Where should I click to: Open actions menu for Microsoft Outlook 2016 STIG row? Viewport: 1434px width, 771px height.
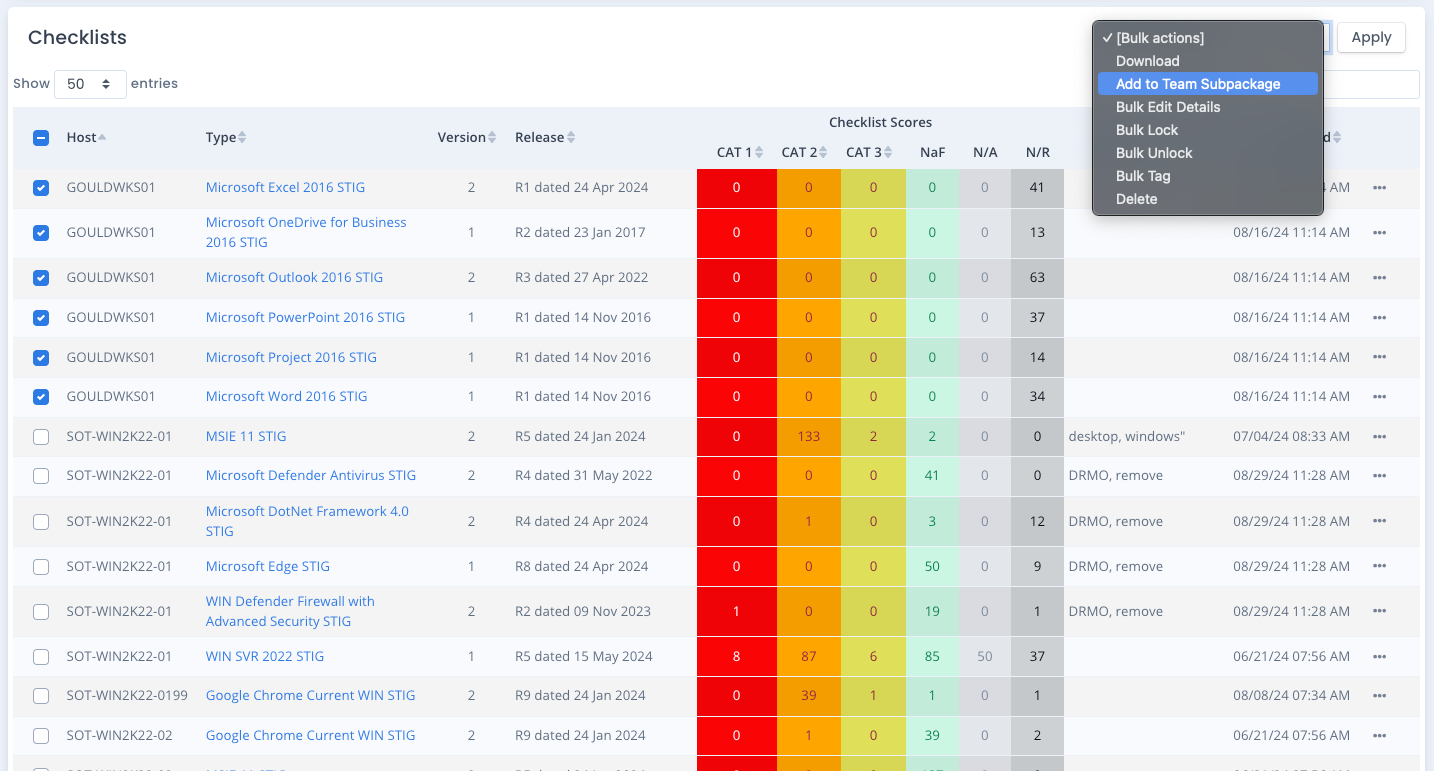tap(1380, 277)
